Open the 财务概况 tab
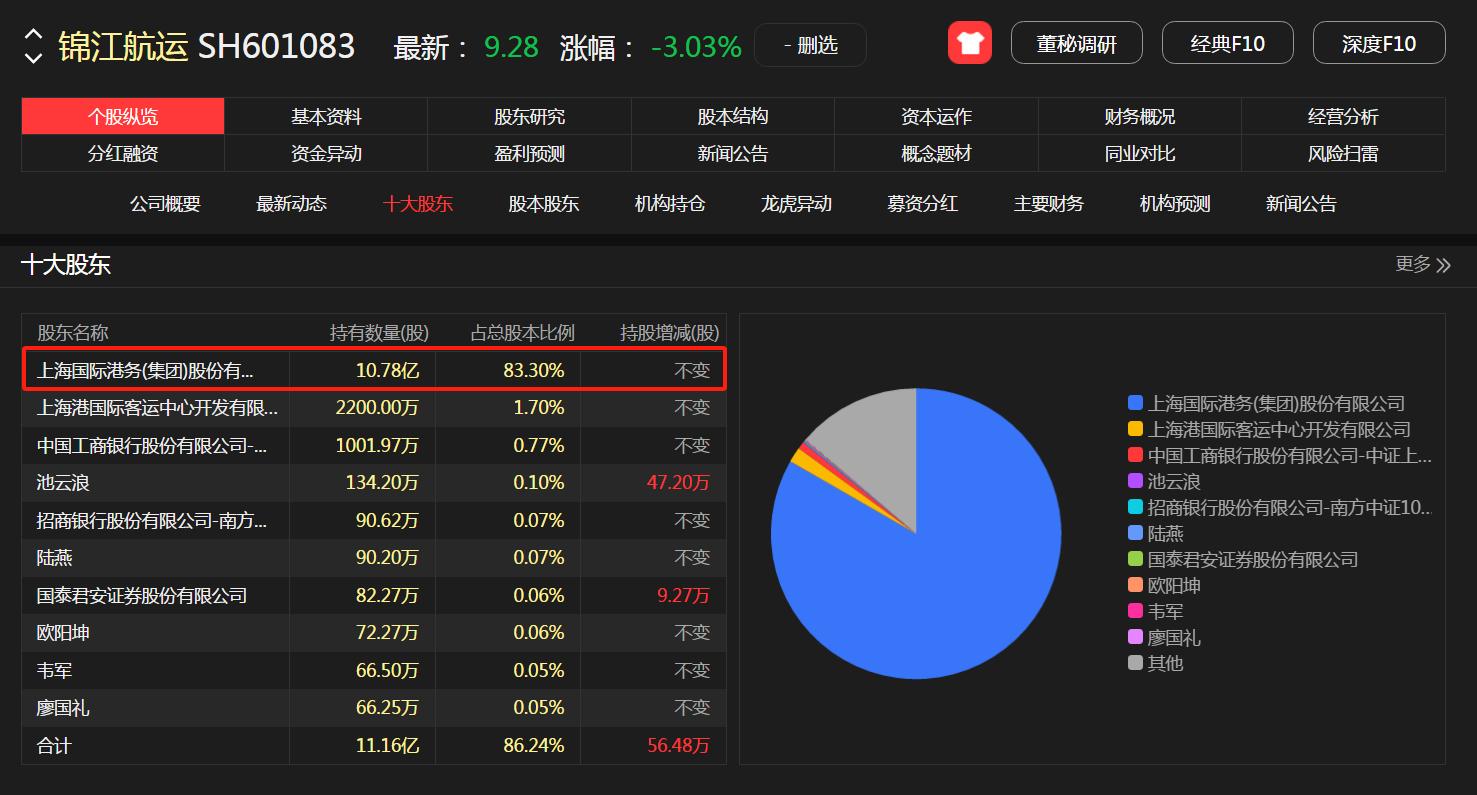This screenshot has height=795, width=1477. 1139,117
